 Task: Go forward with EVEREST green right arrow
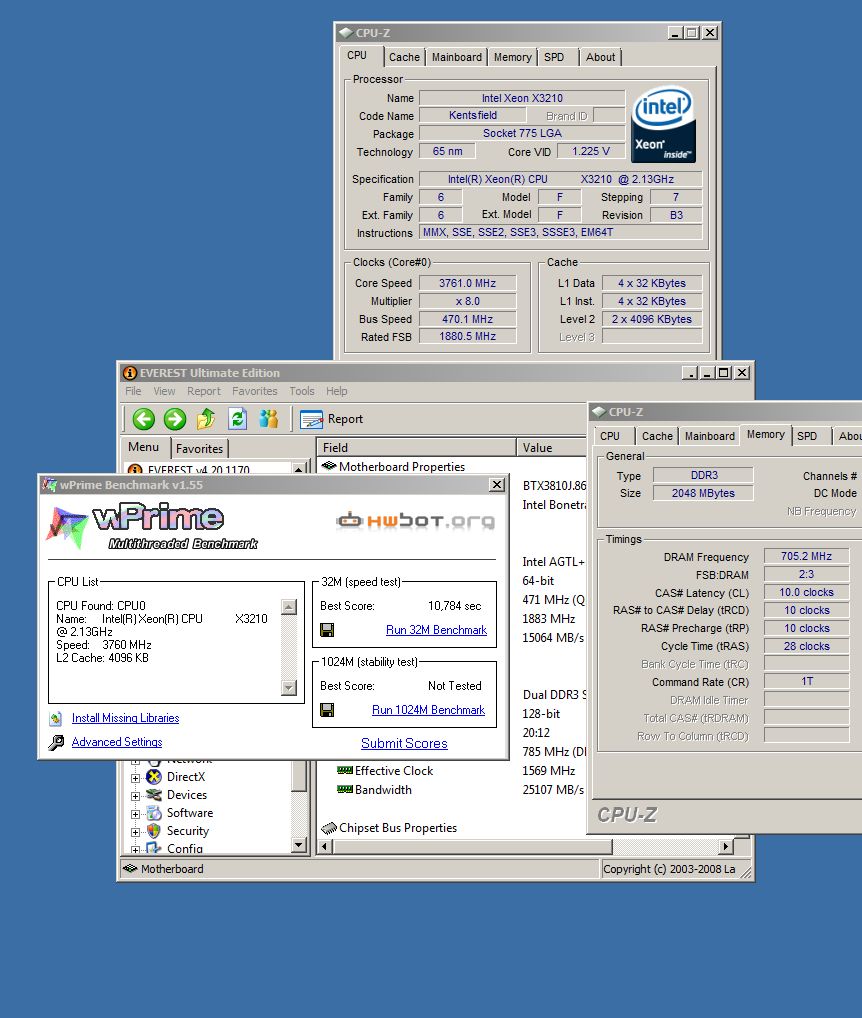tap(175, 419)
